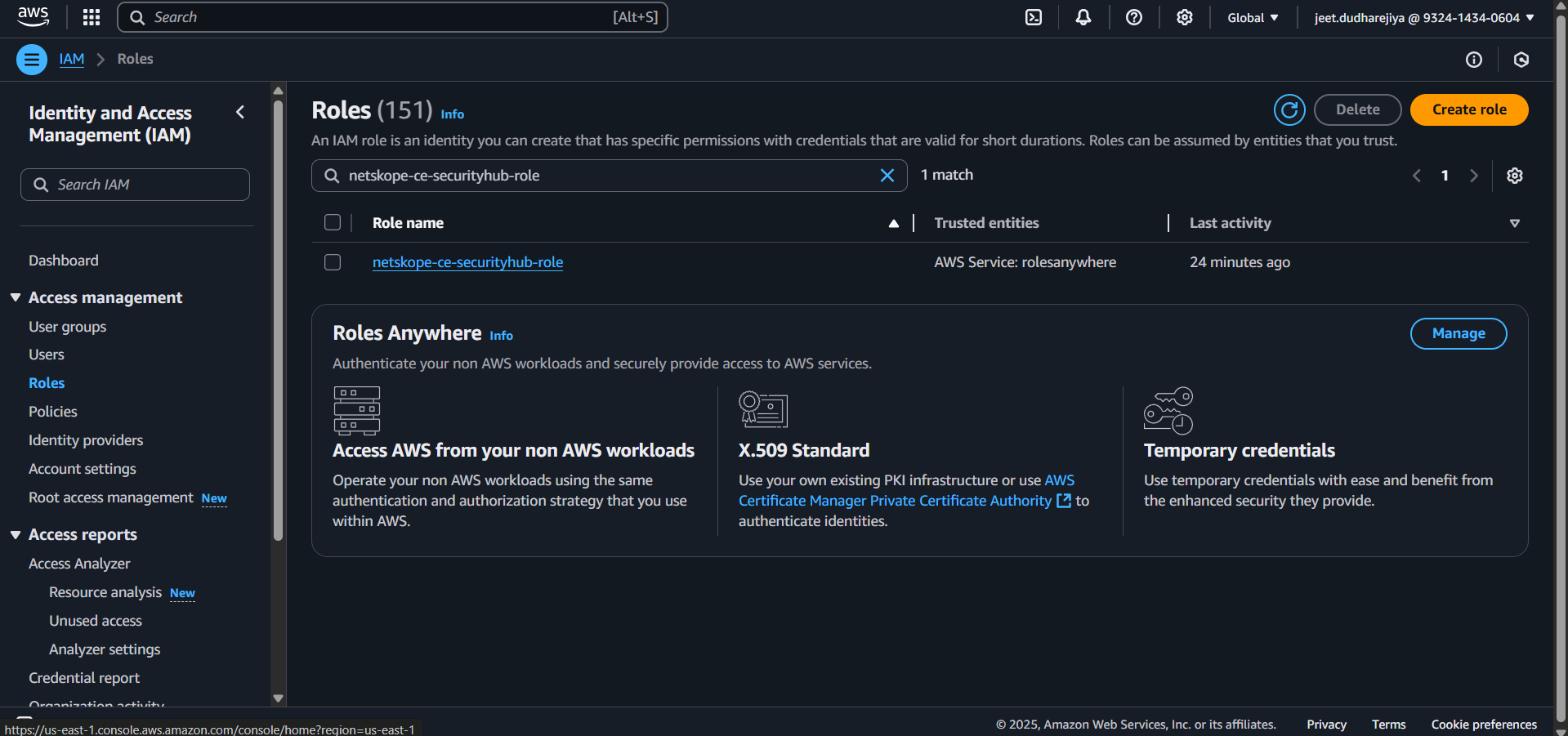Screen dimensions: 1568x736
Task: Open Credential report
Action: point(84,678)
